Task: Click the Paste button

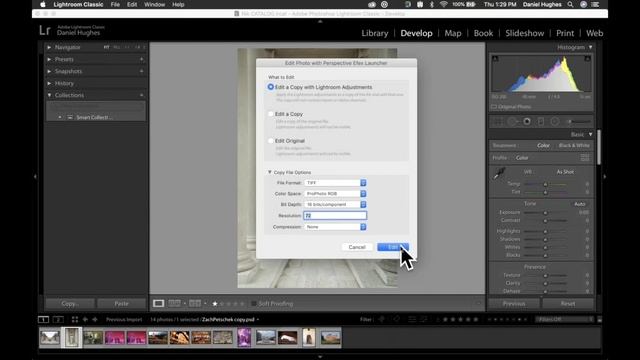Action: 122,304
